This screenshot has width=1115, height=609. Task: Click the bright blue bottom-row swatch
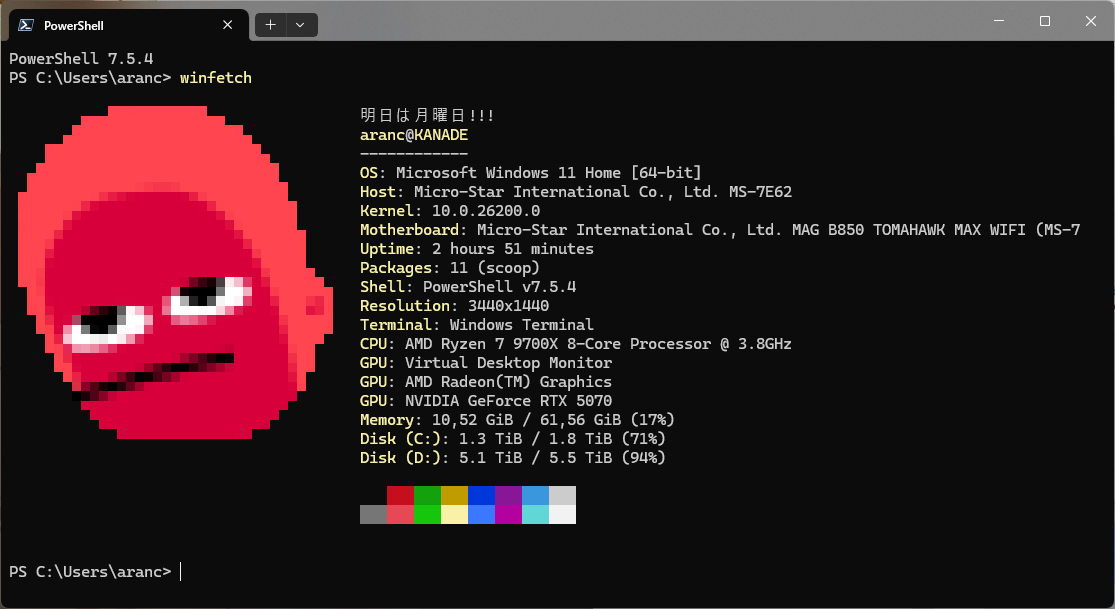[x=481, y=514]
